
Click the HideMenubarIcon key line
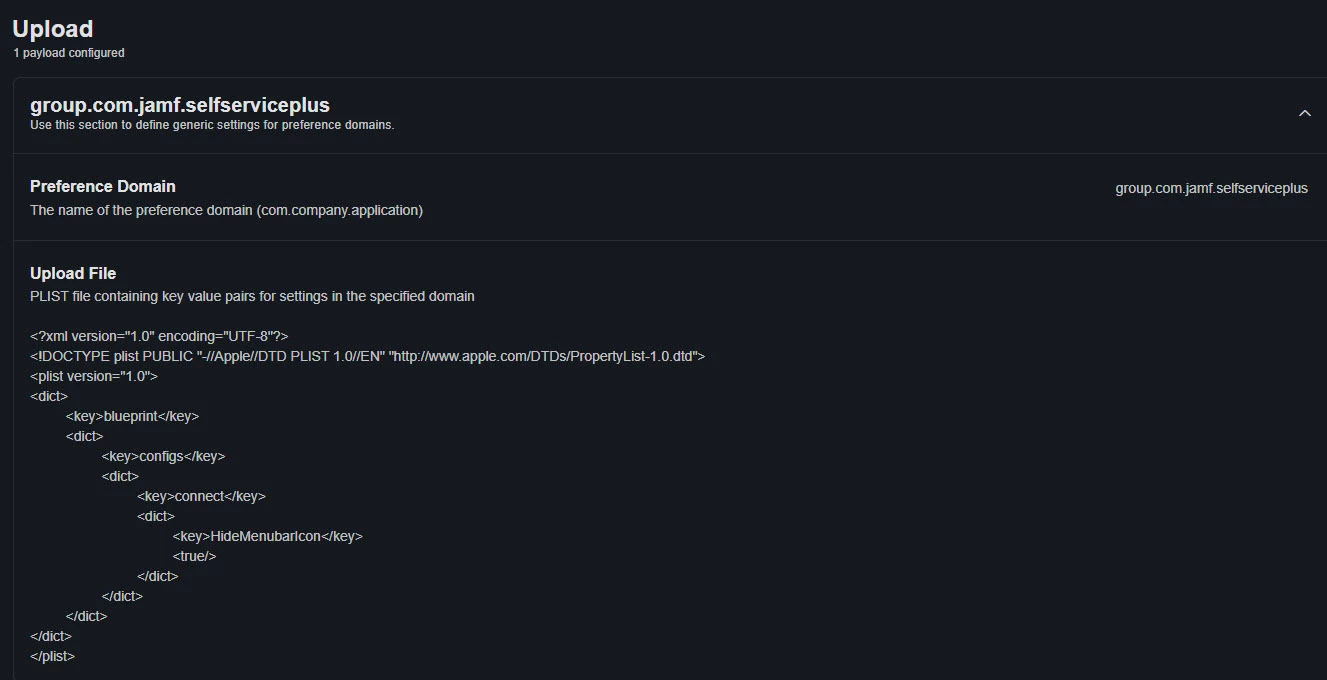(268, 536)
